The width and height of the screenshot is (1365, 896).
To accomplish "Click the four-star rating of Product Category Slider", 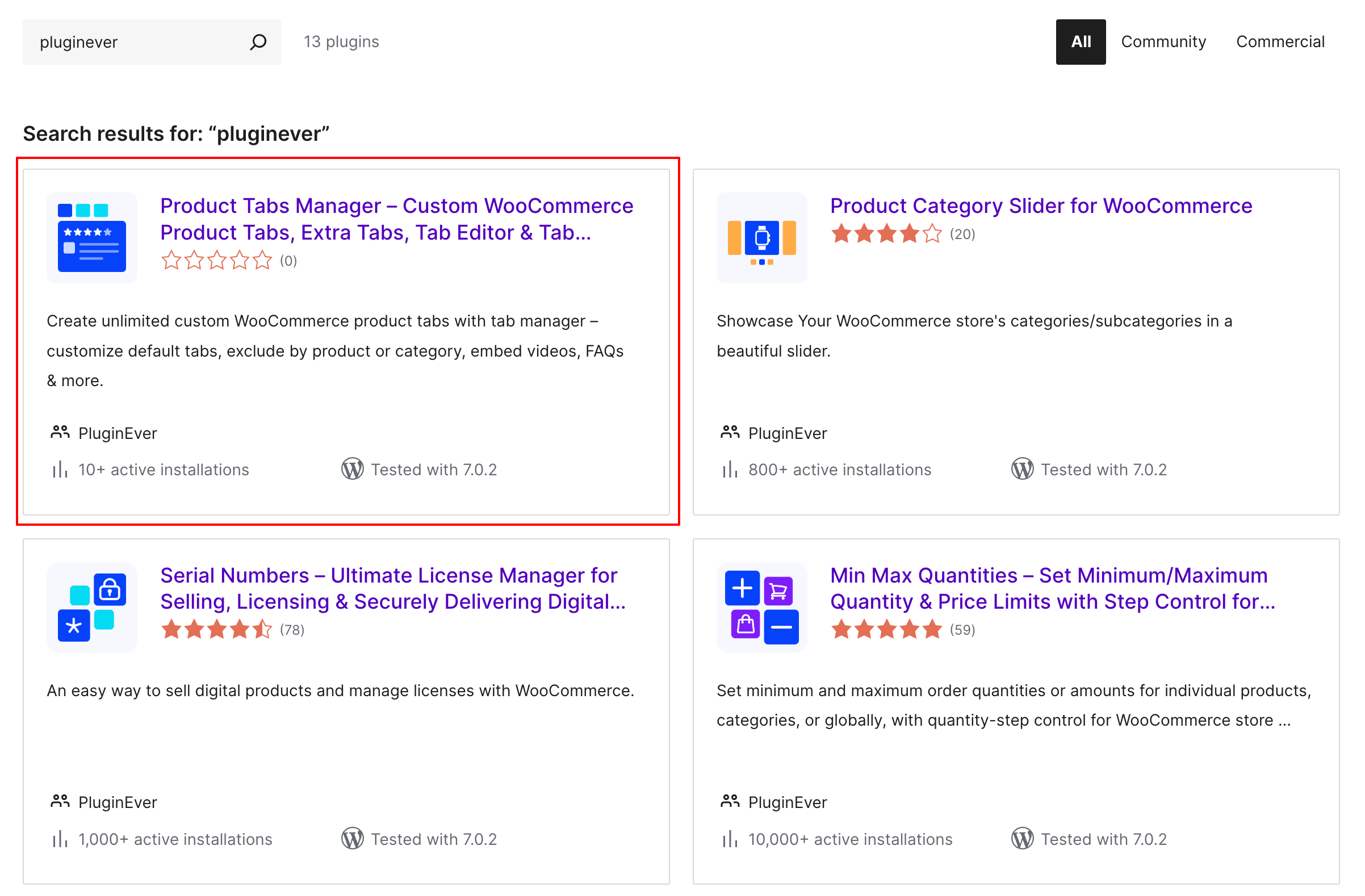I will (887, 234).
